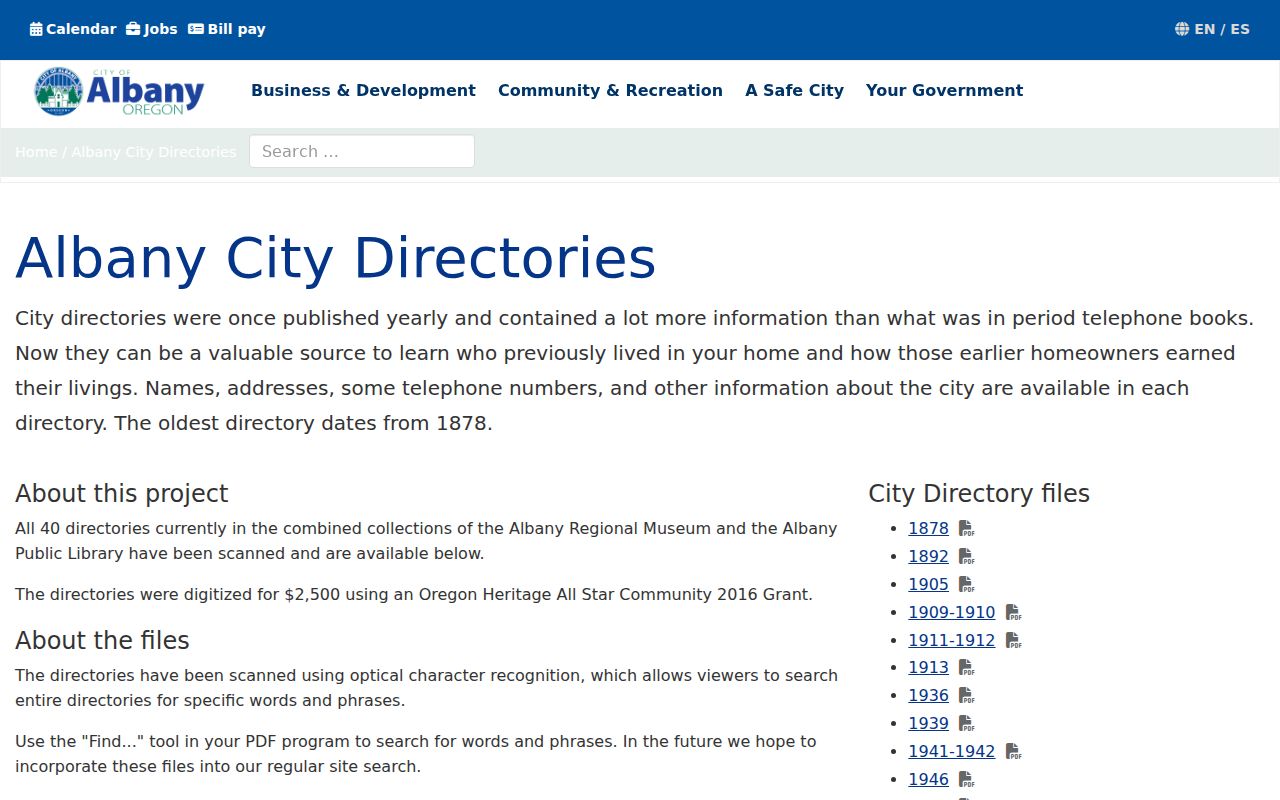Click the PDF icon next to 1892
The height and width of the screenshot is (800, 1280).
click(x=966, y=557)
